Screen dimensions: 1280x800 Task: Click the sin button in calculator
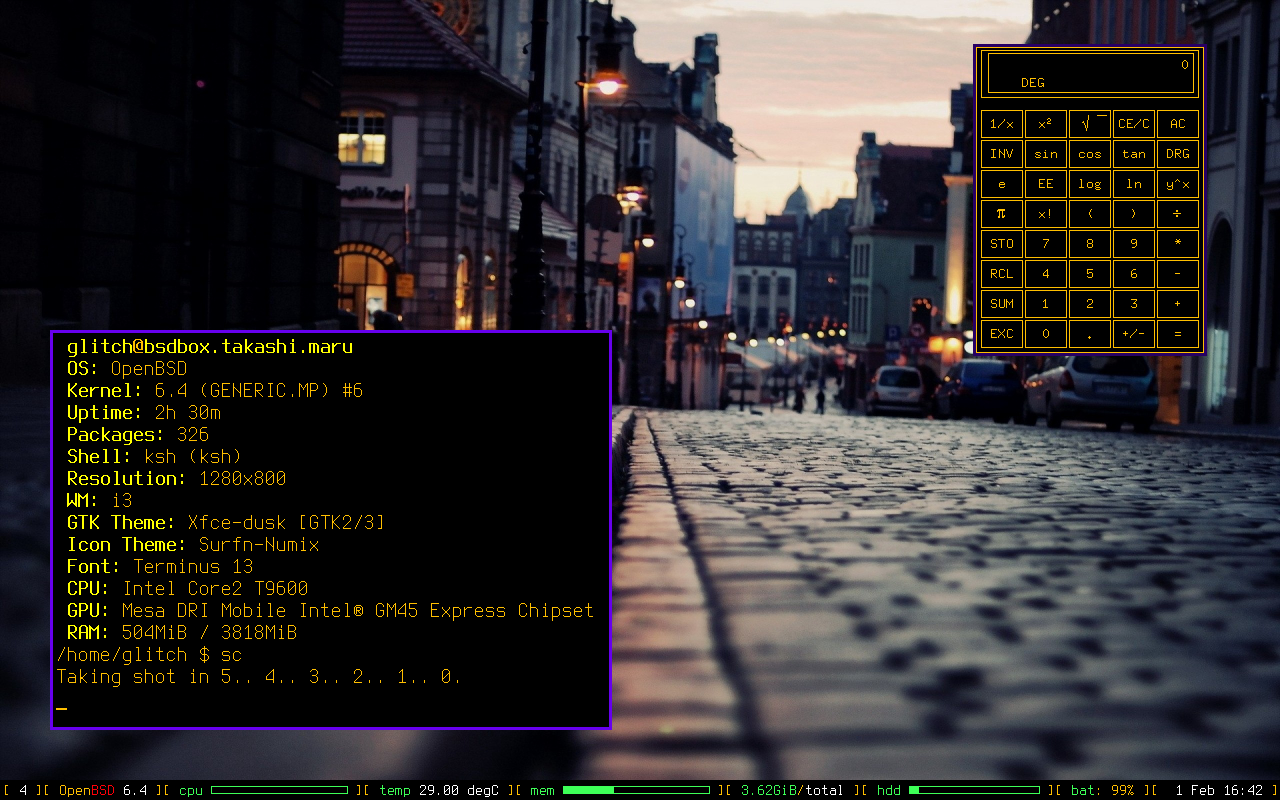(x=1046, y=154)
